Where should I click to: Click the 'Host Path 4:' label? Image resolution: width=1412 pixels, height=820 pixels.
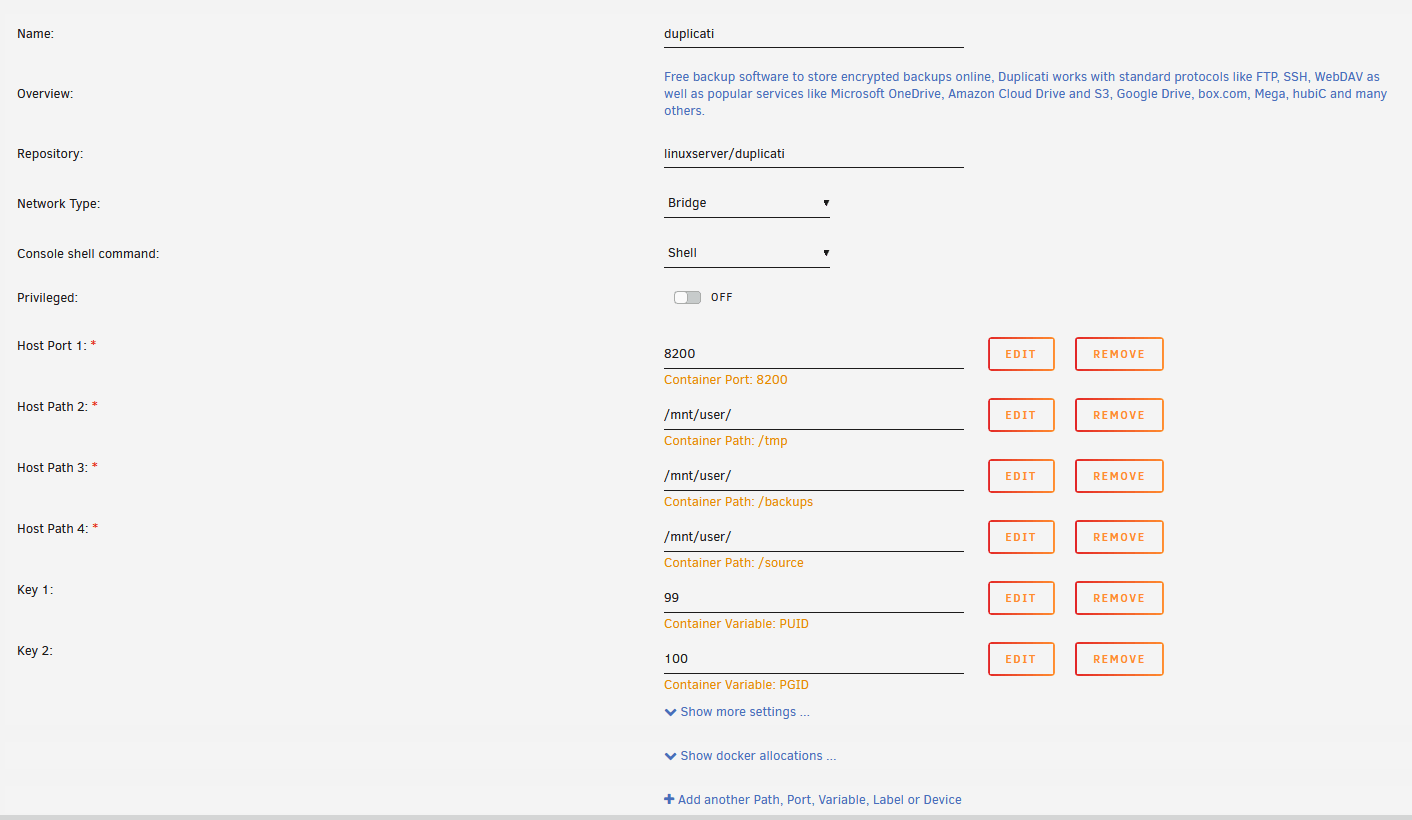[53, 529]
